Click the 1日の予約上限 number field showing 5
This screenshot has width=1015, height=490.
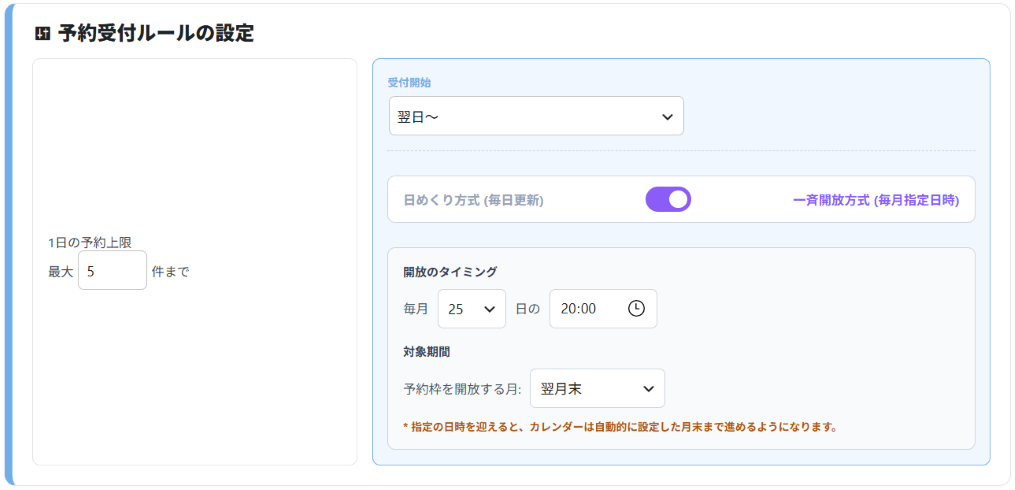pyautogui.click(x=113, y=271)
